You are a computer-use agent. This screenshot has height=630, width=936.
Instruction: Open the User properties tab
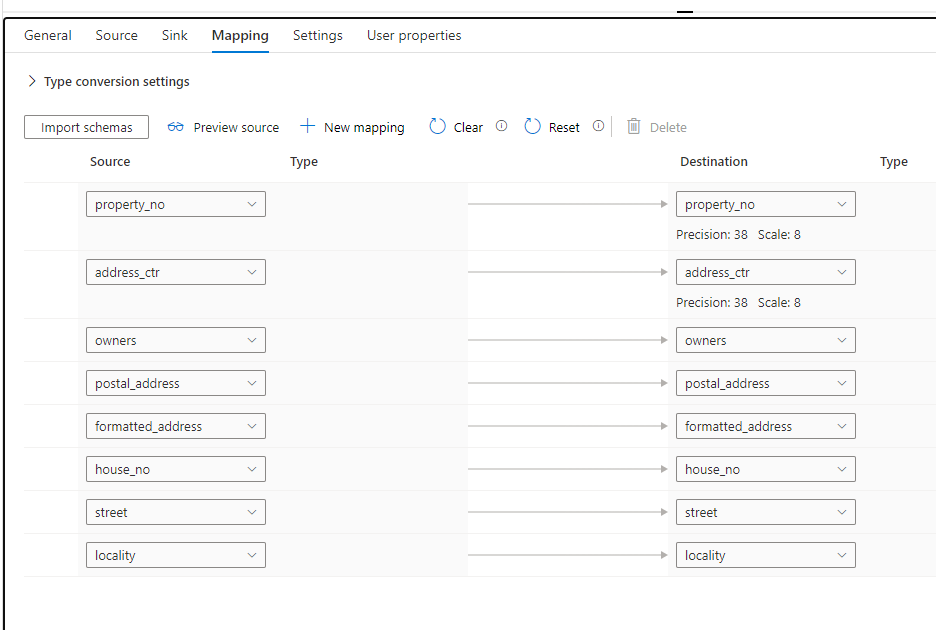tap(414, 35)
